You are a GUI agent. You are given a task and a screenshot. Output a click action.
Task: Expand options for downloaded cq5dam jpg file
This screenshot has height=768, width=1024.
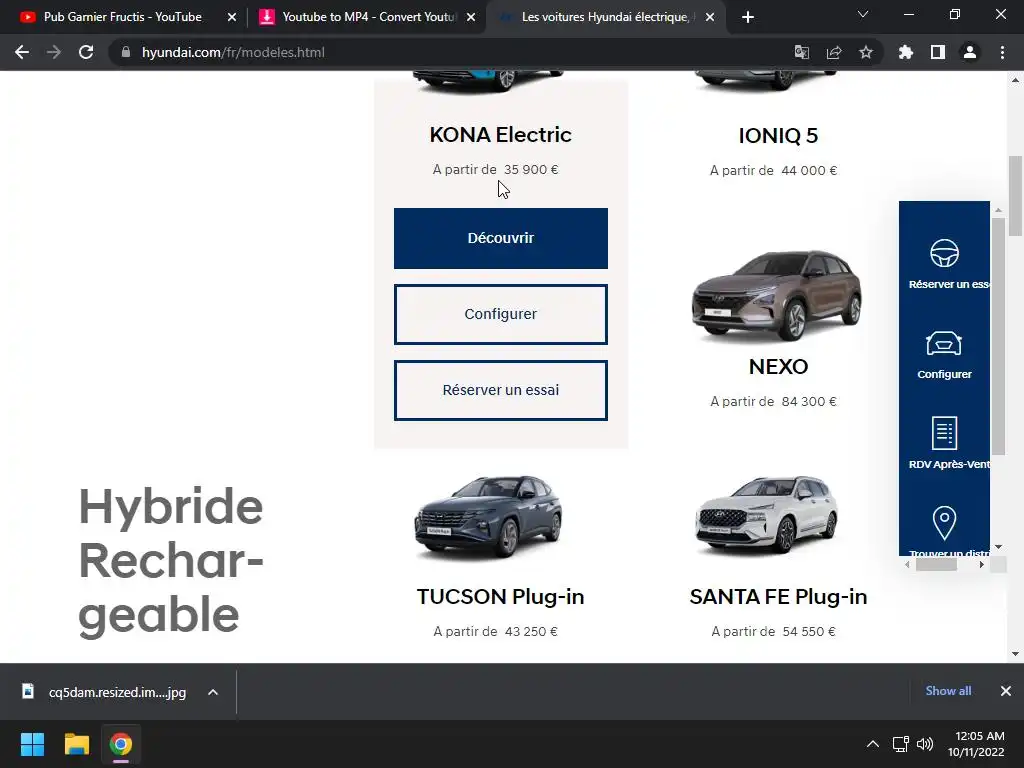[x=213, y=692]
